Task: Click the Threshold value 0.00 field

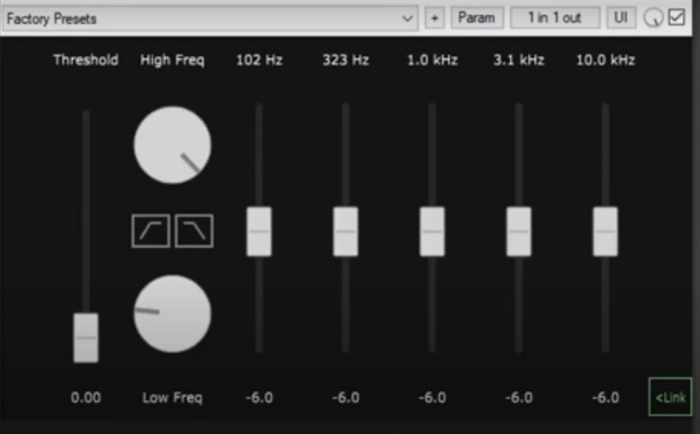Action: point(86,397)
